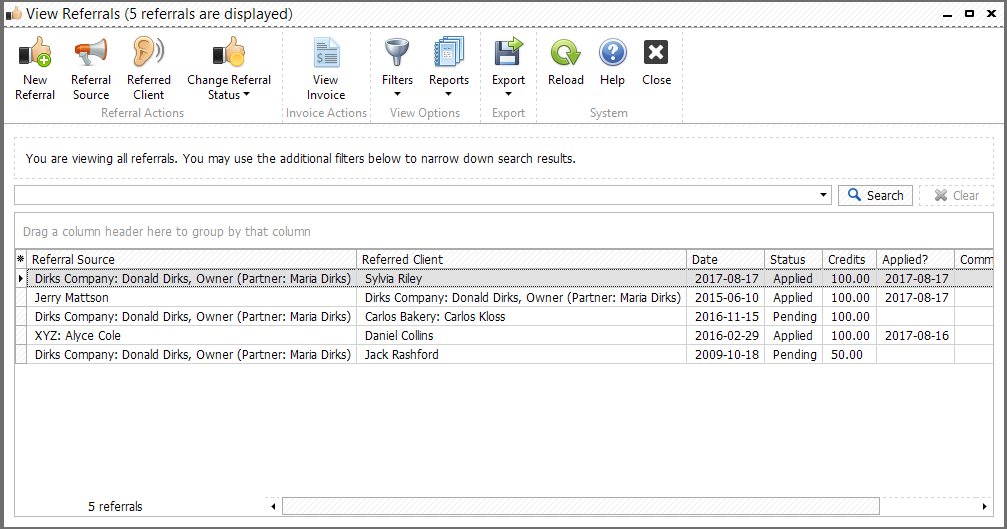Click date cell 2016-11-15

[726, 317]
